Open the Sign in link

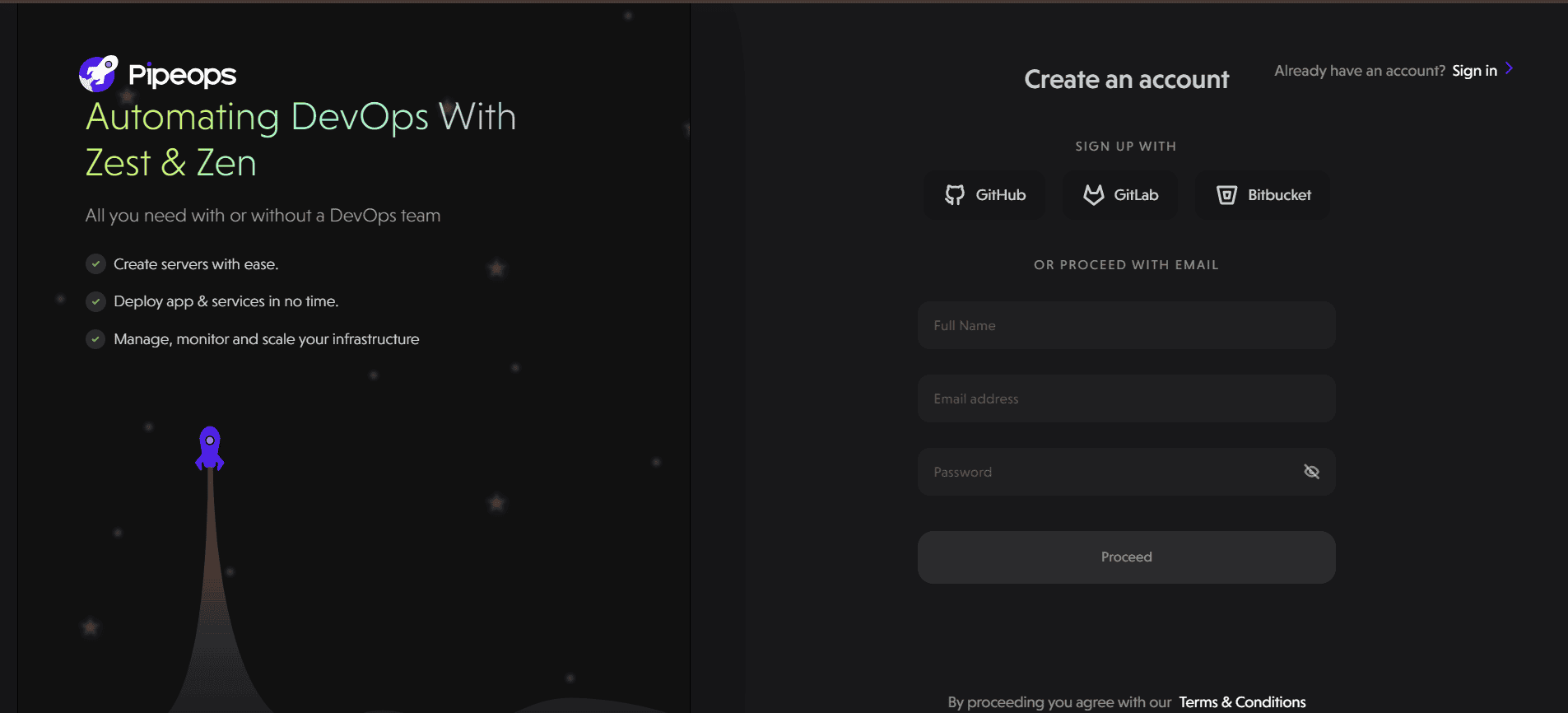[x=1474, y=71]
